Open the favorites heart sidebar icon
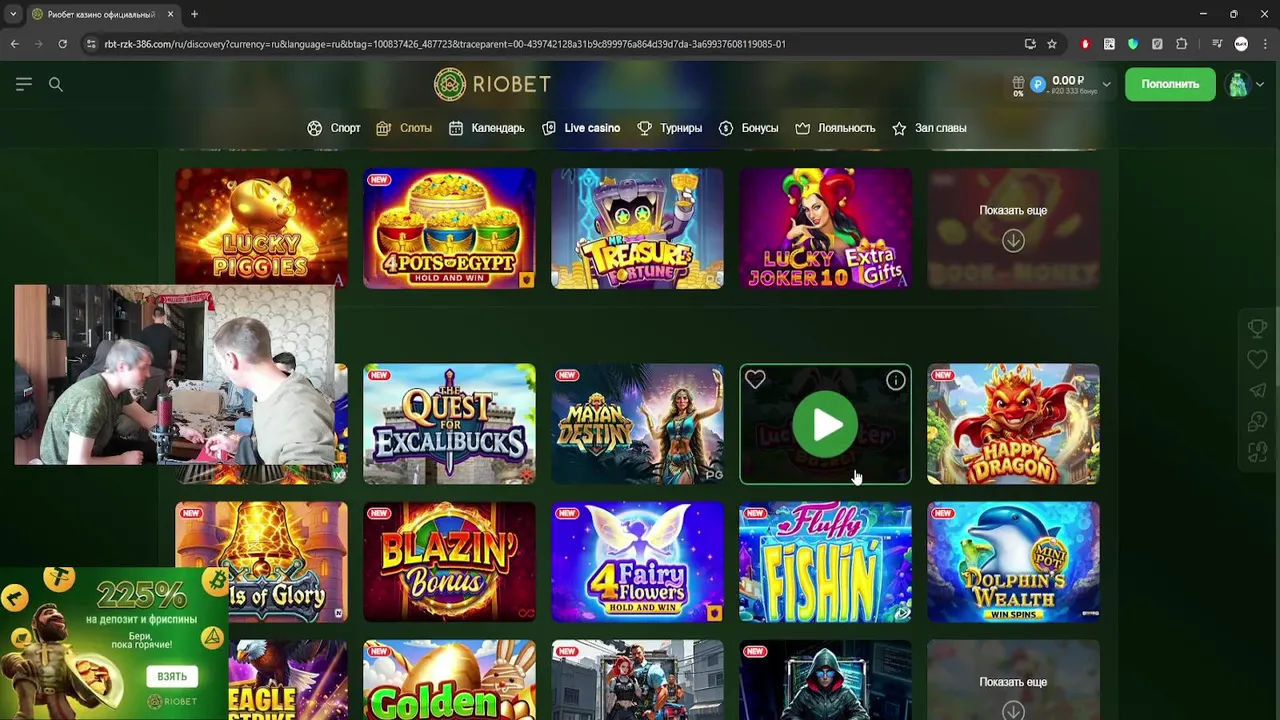This screenshot has height=720, width=1280. (x=1257, y=359)
